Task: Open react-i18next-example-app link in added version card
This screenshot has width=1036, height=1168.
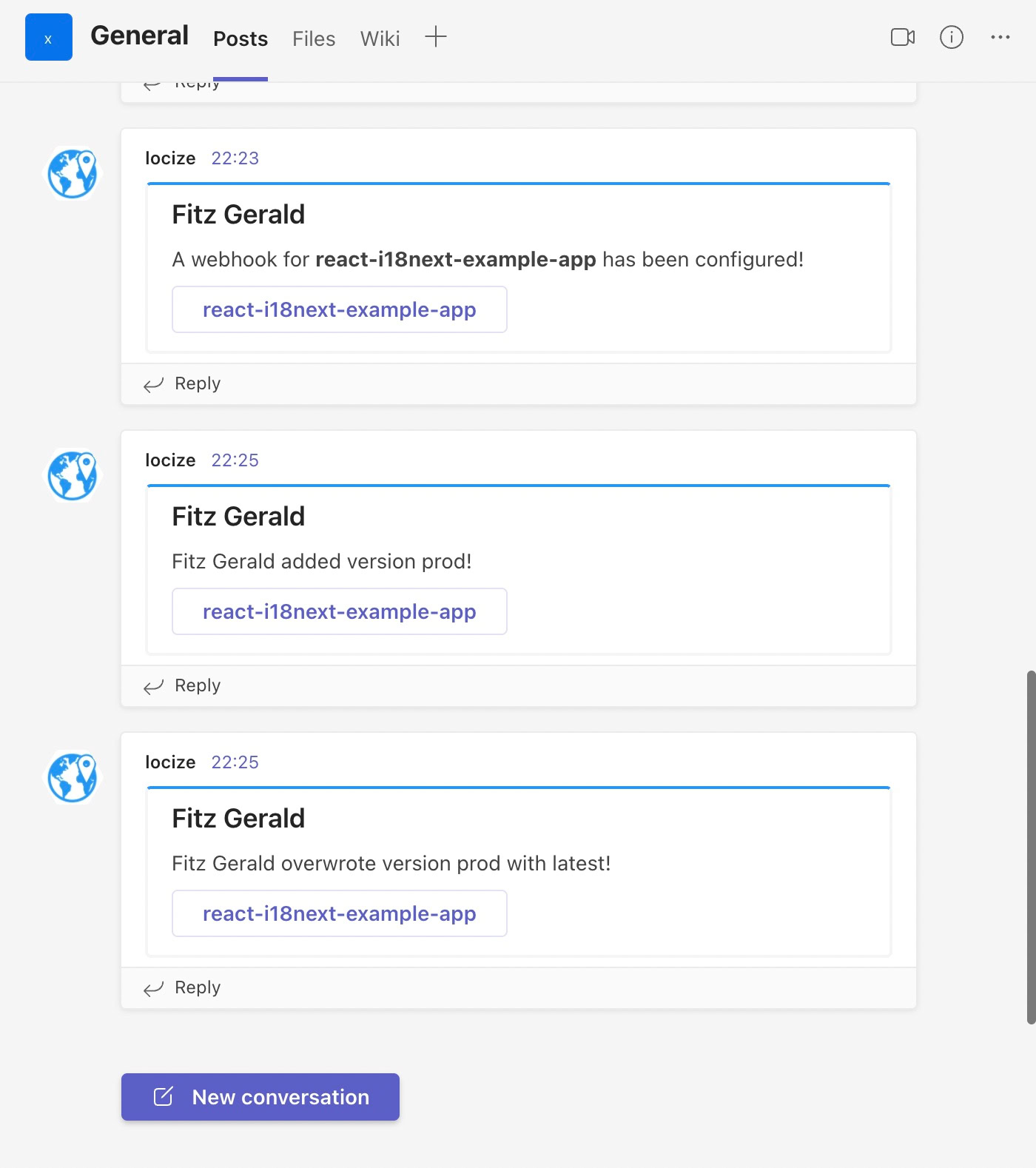Action: (340, 611)
